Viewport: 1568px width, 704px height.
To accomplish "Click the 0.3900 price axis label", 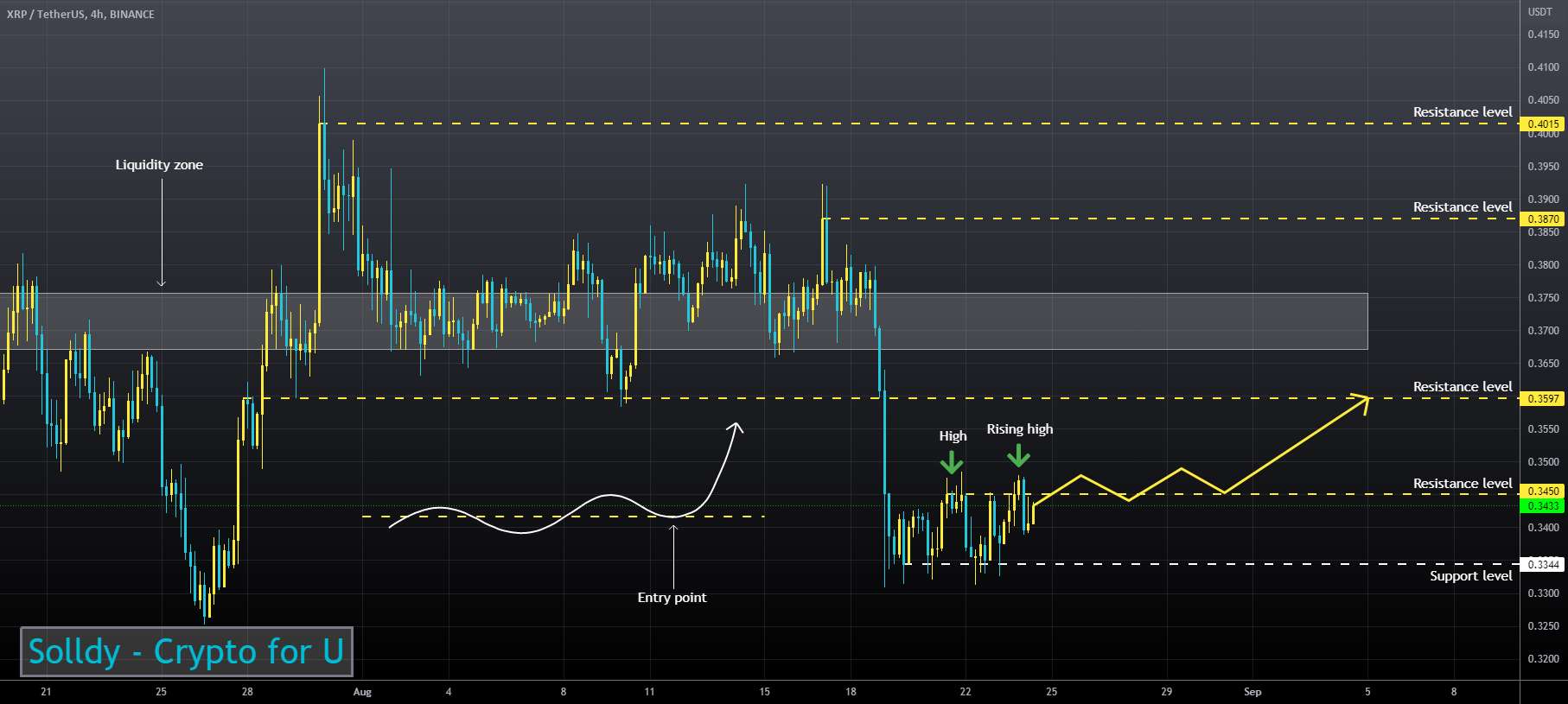I will pos(1543,200).
